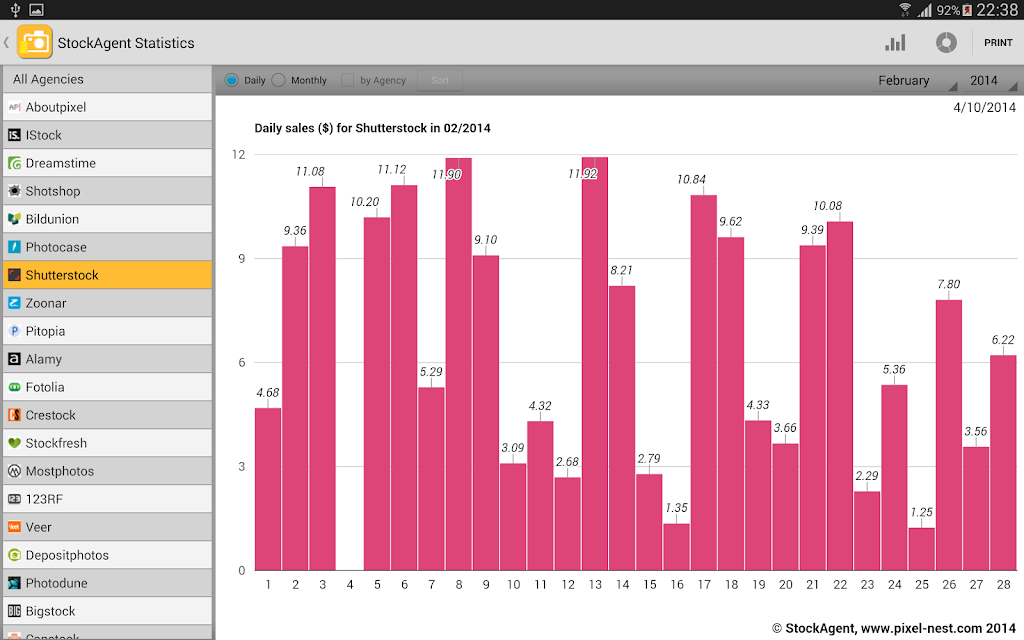
Task: Tap the StockAgent camera app icon
Action: point(34,42)
